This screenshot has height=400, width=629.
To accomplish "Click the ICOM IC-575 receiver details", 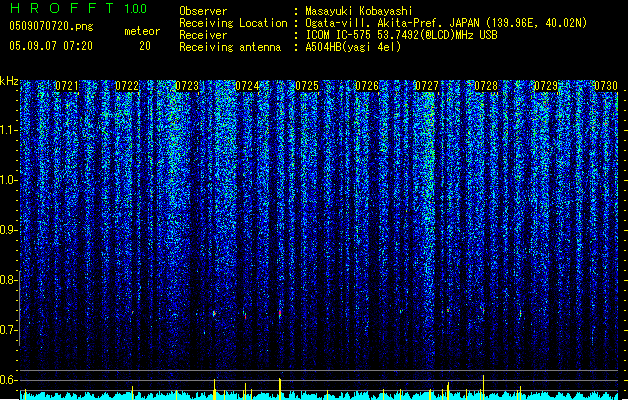I will tap(402, 35).
